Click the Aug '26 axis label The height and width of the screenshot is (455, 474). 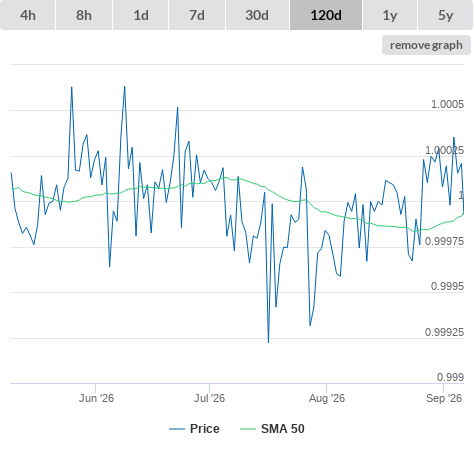pos(327,398)
